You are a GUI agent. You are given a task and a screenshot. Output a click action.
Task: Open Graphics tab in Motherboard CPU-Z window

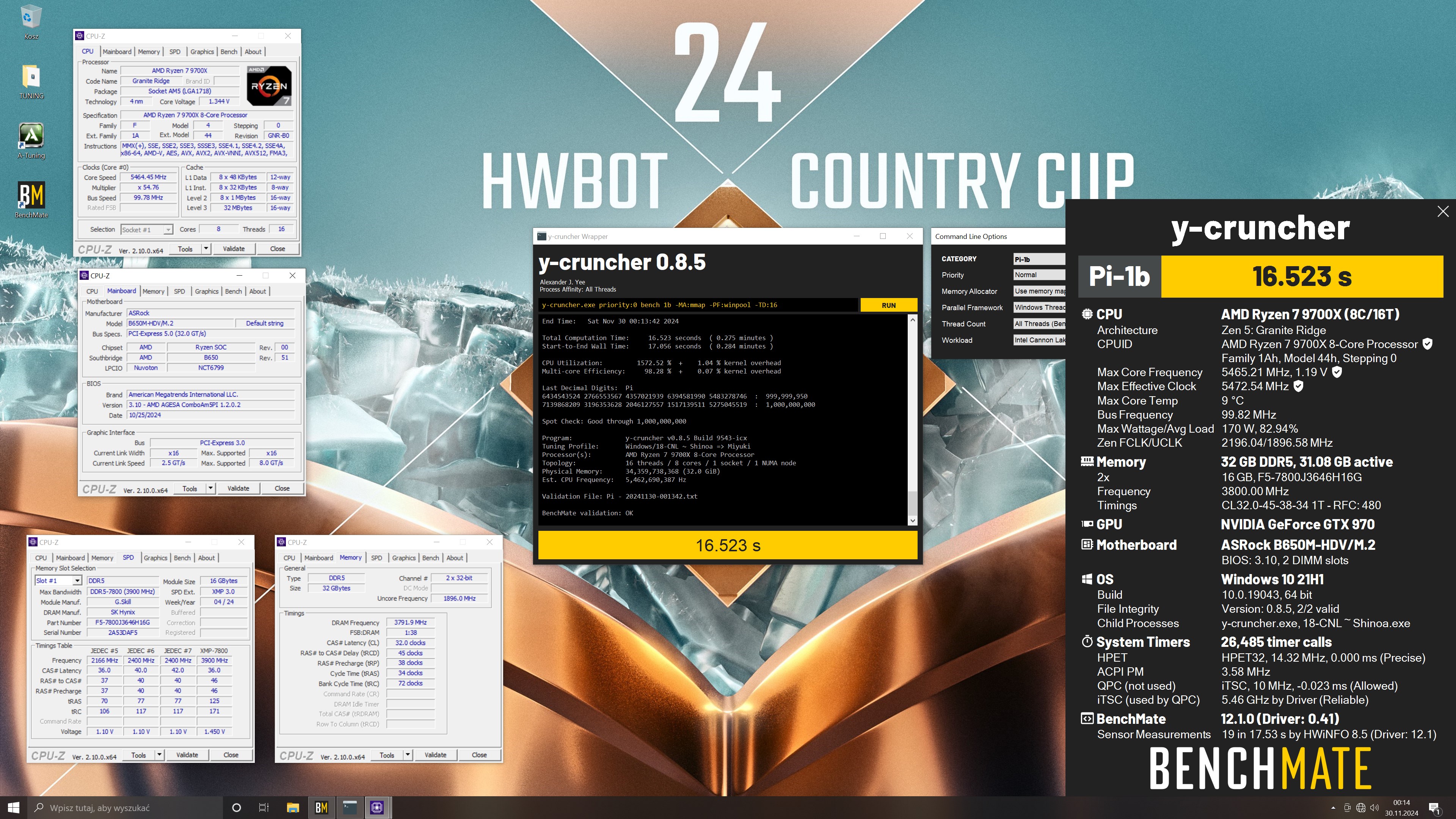(x=206, y=291)
